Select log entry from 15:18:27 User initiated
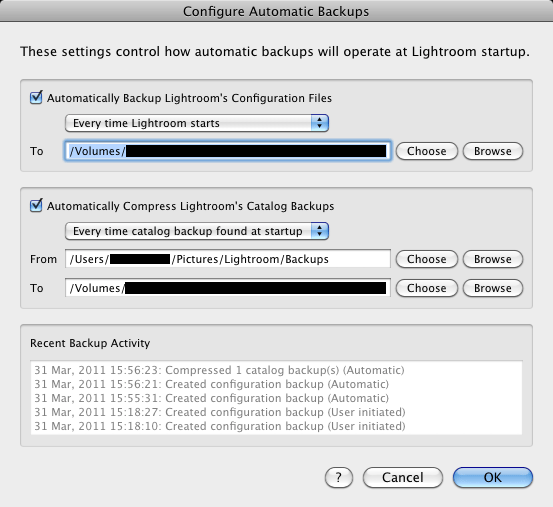This screenshot has width=553, height=507. (x=220, y=412)
